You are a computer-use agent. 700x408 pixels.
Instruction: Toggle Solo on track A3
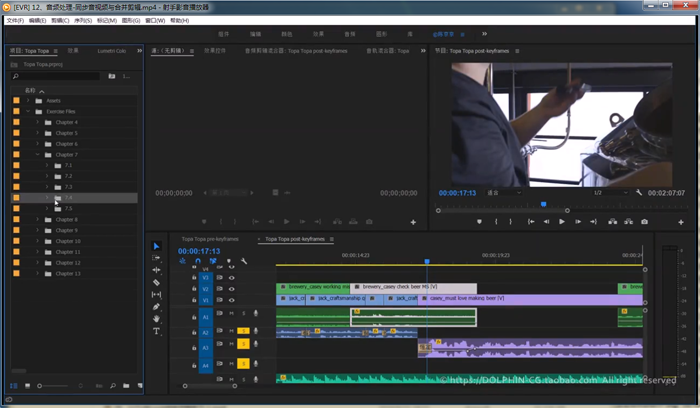coord(243,344)
